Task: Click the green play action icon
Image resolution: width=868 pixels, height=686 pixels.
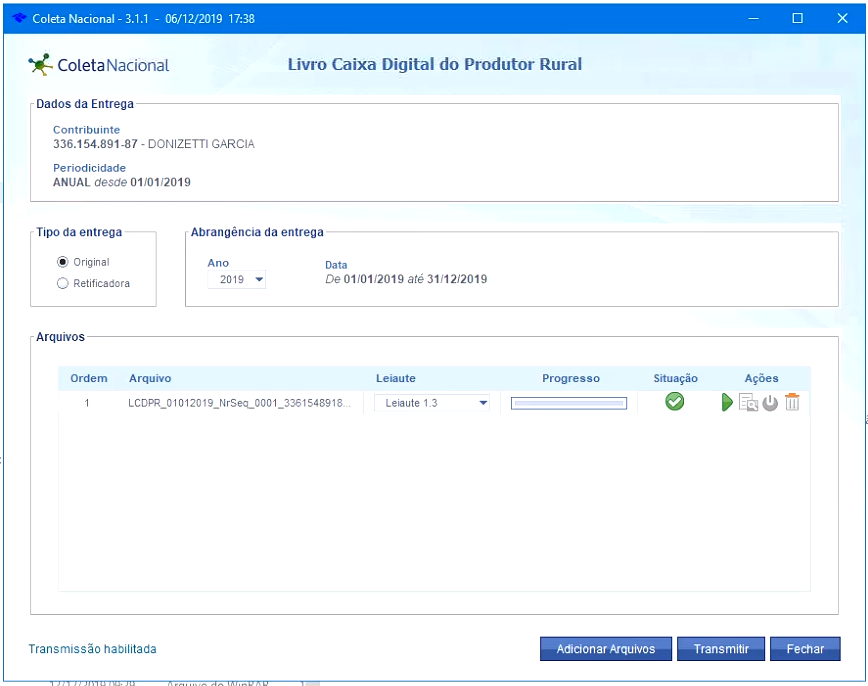Action: [x=727, y=403]
